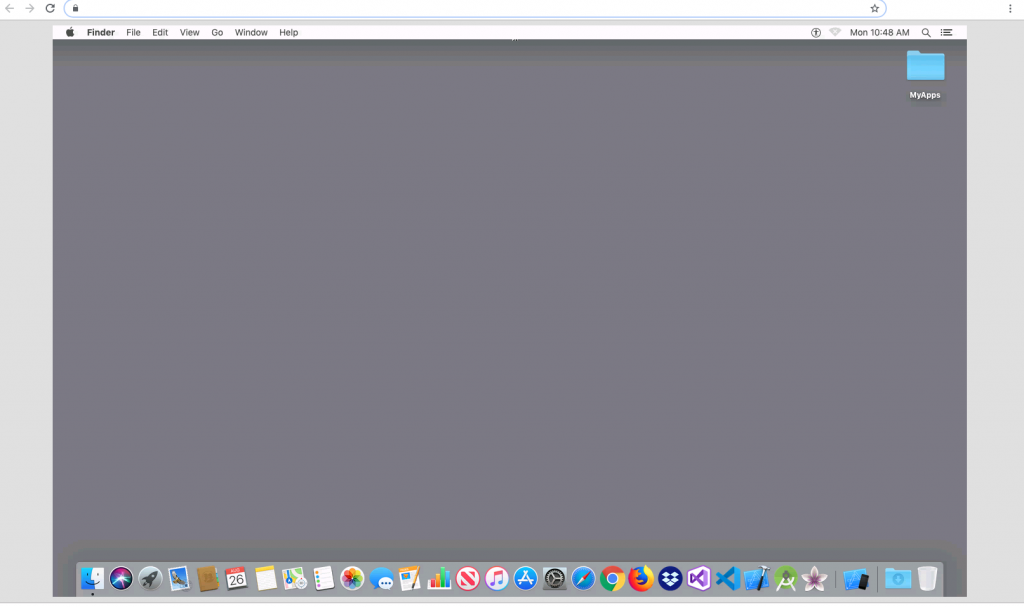Open the Contacts book icon
Viewport: 1024px width, 607px height.
coord(207,578)
